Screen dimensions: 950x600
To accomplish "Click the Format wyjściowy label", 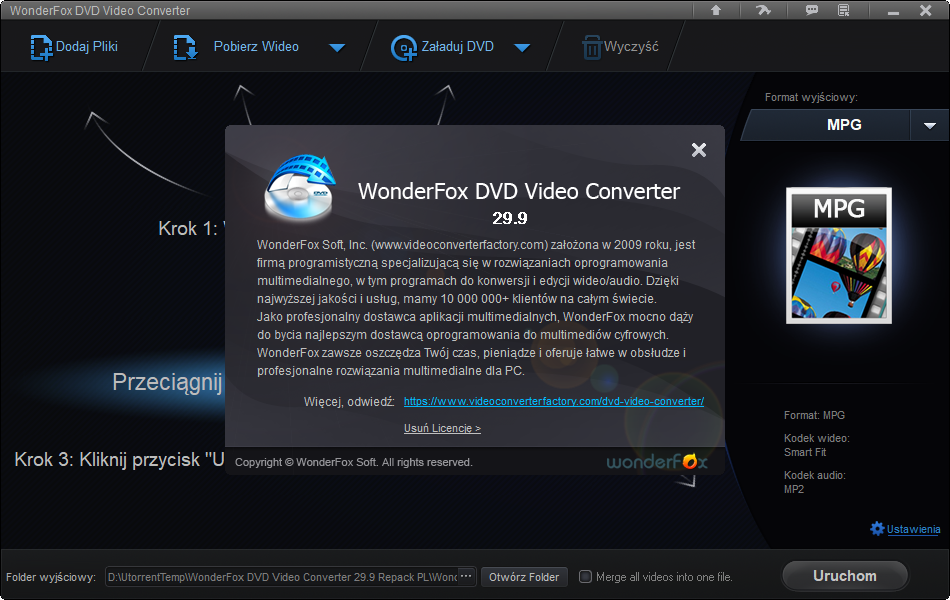I will 811,97.
